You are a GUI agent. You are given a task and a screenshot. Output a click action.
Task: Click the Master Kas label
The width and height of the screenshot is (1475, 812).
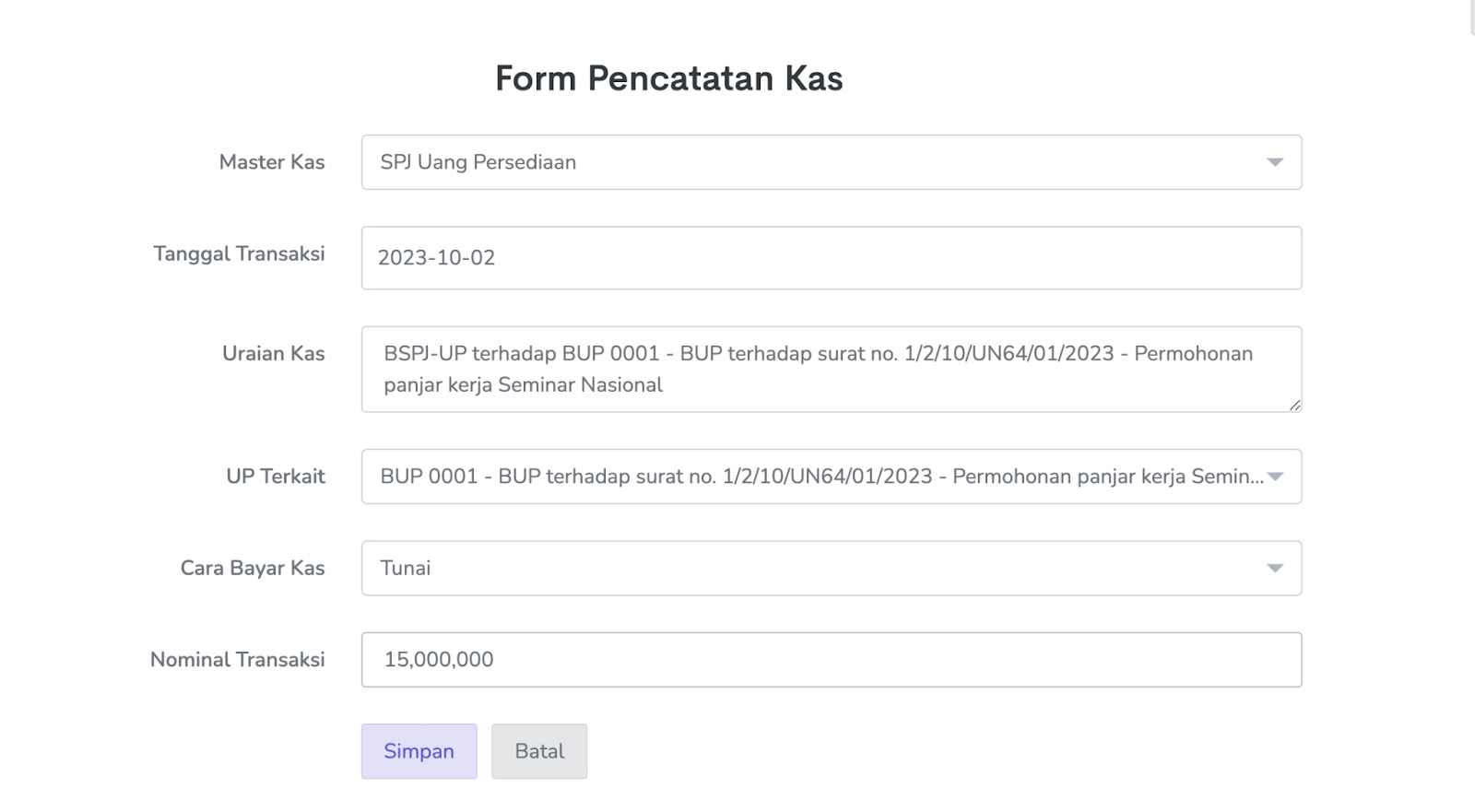pos(272,162)
